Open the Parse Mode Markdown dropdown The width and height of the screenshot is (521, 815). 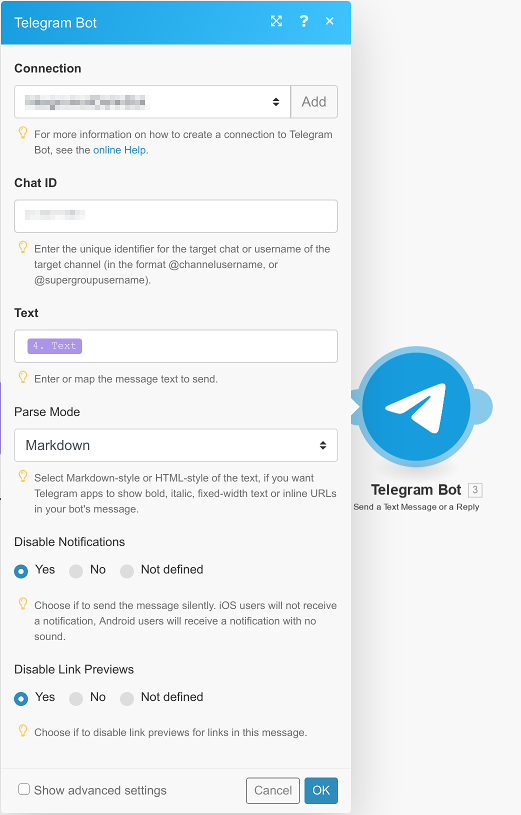pyautogui.click(x=176, y=445)
